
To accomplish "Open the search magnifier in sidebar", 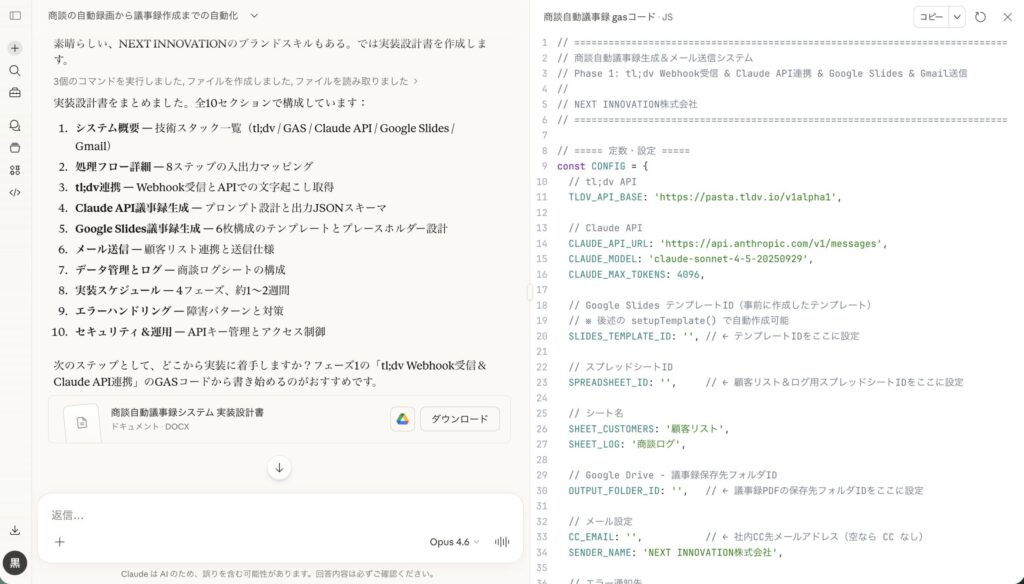I will pyautogui.click(x=15, y=71).
